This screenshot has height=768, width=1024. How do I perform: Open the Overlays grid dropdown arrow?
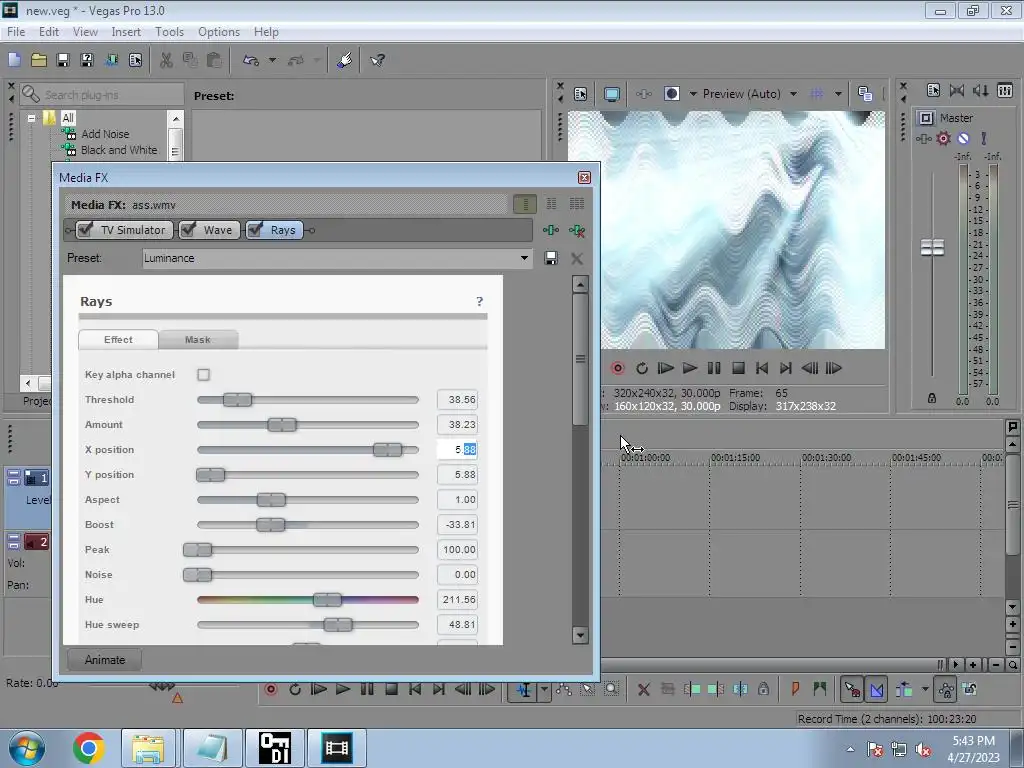point(838,94)
